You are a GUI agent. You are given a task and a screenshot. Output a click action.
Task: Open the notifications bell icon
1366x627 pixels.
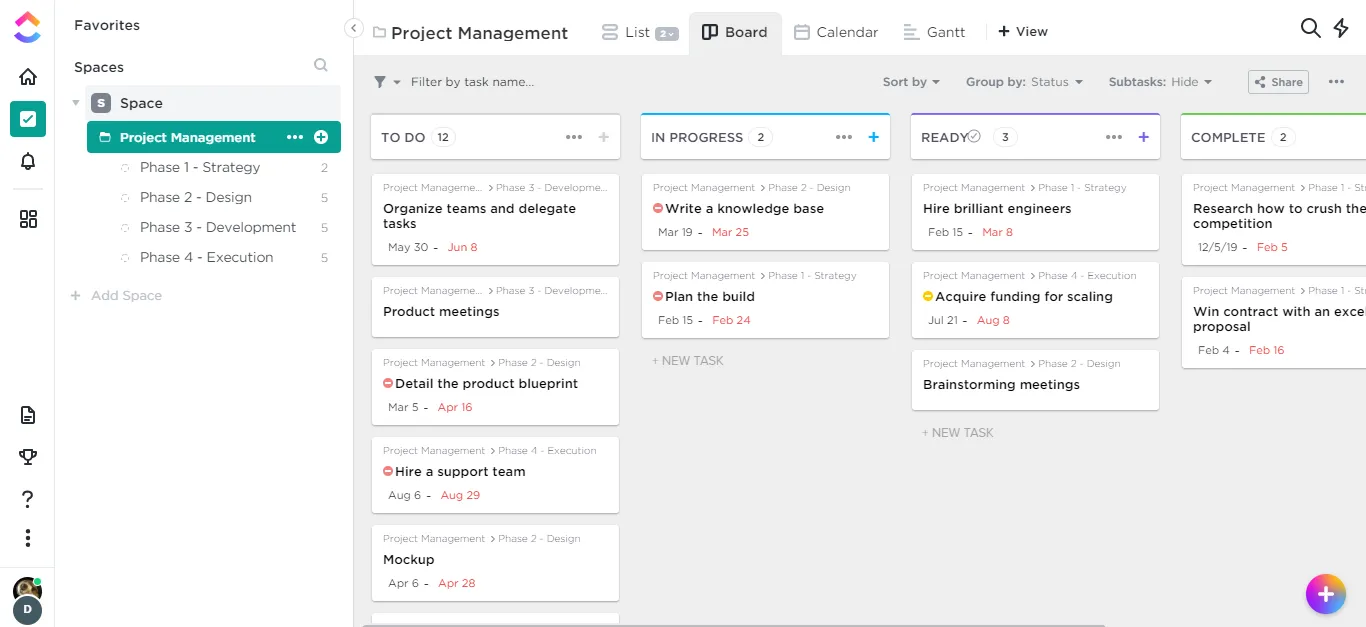click(27, 160)
